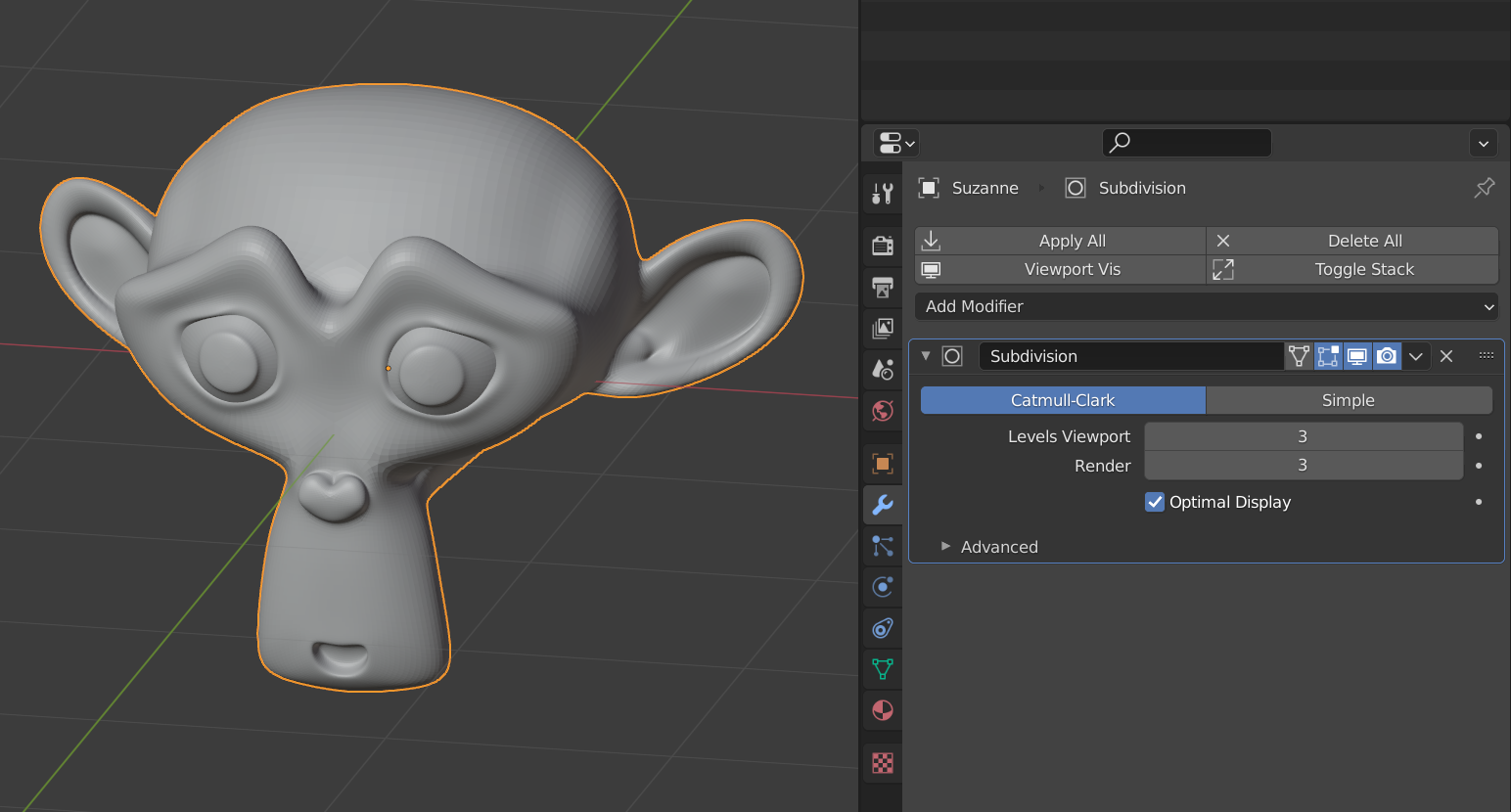Select Catmull-Clark subdivision type

tap(1063, 400)
